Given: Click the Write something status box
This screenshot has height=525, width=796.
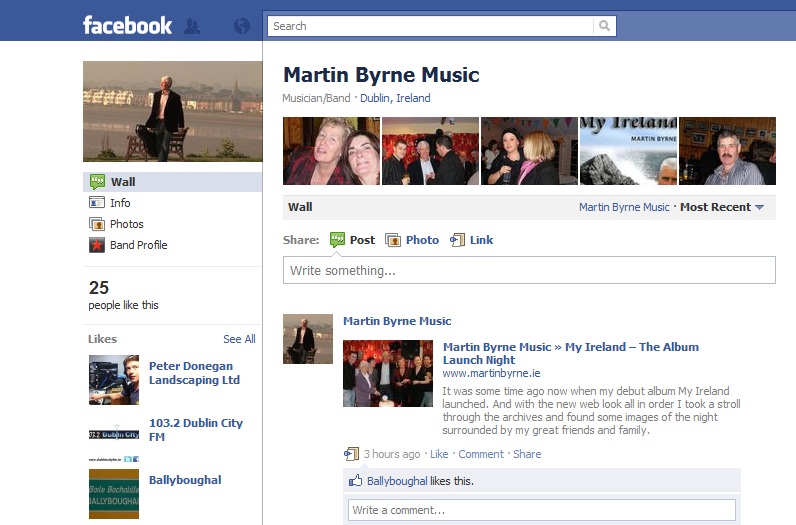Looking at the screenshot, I should coord(529,270).
